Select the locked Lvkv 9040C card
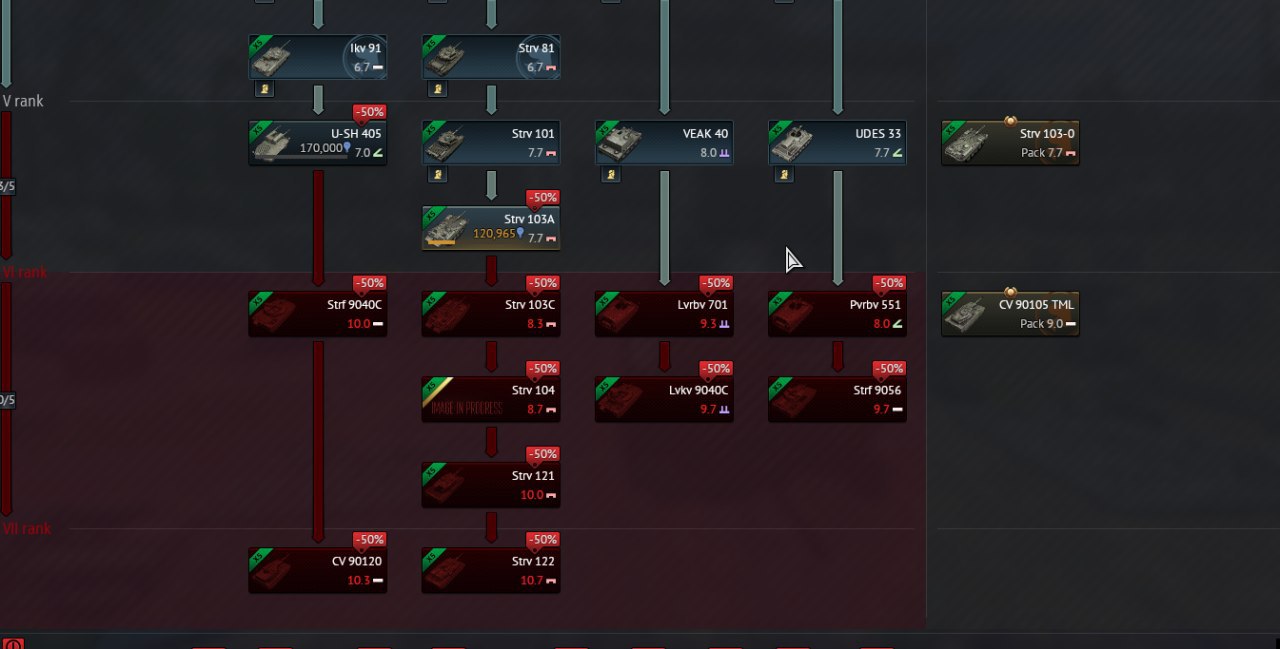Viewport: 1280px width, 649px height. [x=664, y=399]
